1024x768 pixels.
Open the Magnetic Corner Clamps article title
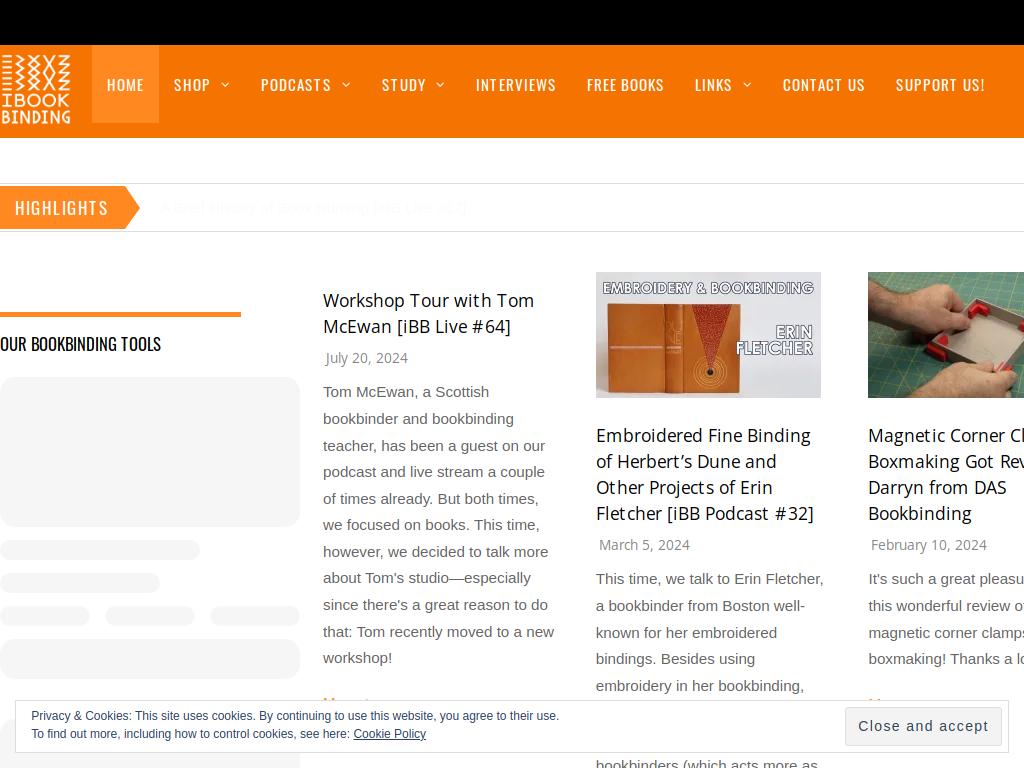pyautogui.click(x=946, y=474)
